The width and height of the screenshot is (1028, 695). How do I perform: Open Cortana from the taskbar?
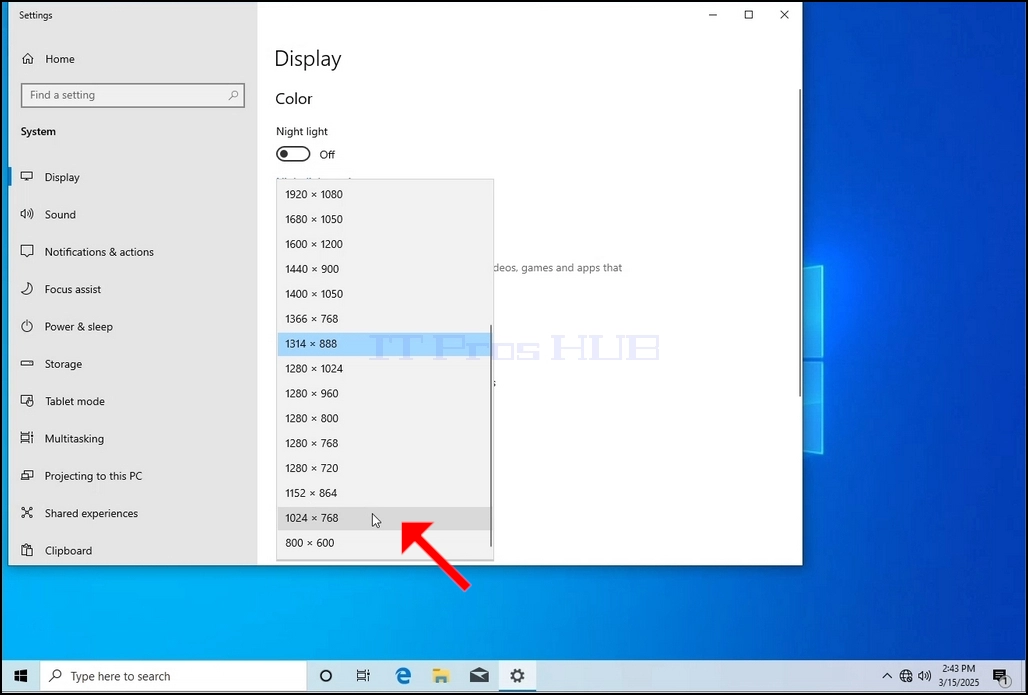coord(325,676)
